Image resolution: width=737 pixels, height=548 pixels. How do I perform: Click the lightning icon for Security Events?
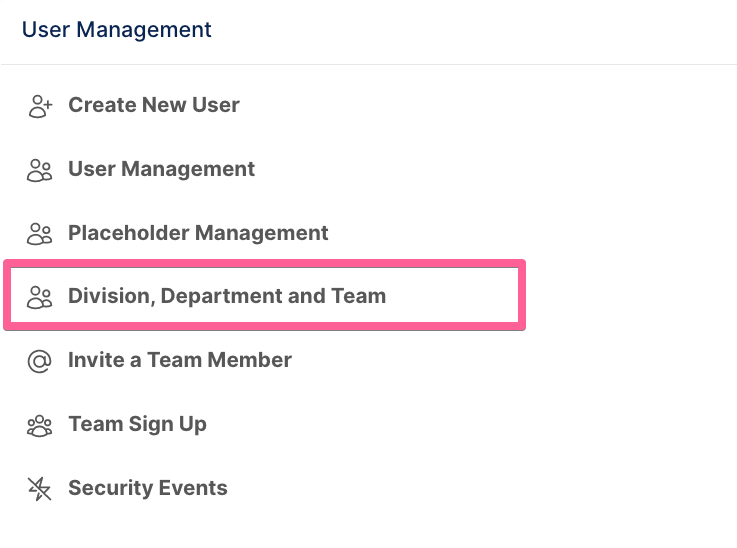click(39, 489)
